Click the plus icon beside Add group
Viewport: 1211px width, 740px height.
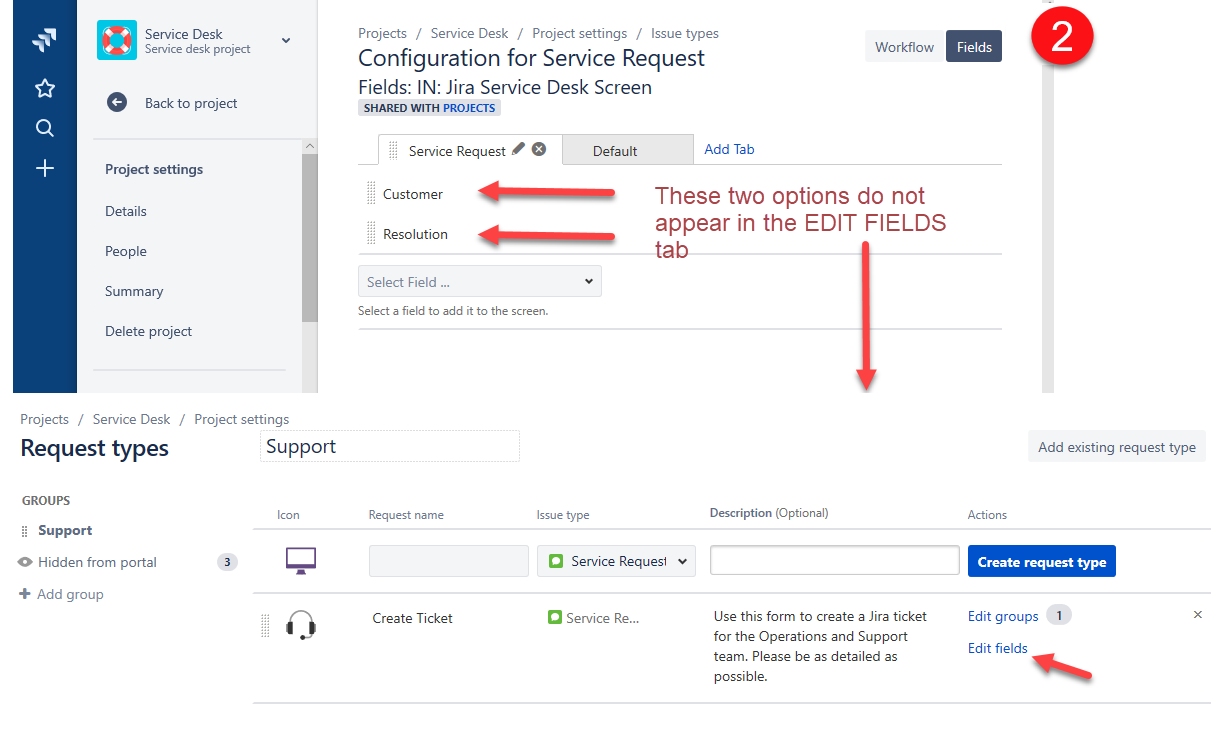pos(25,594)
